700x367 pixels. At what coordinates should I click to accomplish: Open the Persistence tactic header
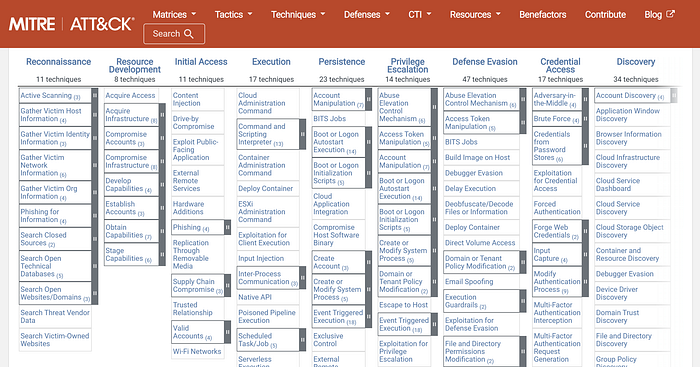342,62
